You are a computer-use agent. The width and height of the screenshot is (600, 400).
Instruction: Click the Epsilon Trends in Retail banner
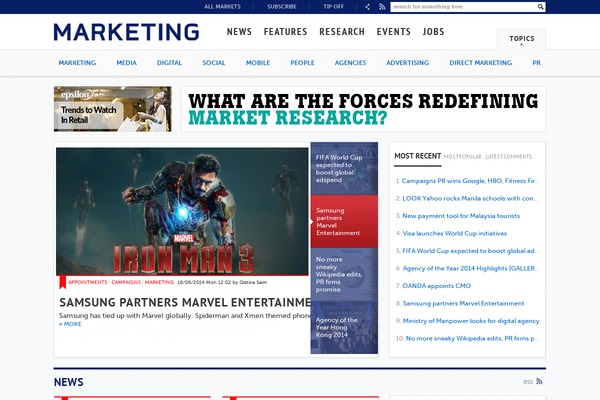pos(113,109)
